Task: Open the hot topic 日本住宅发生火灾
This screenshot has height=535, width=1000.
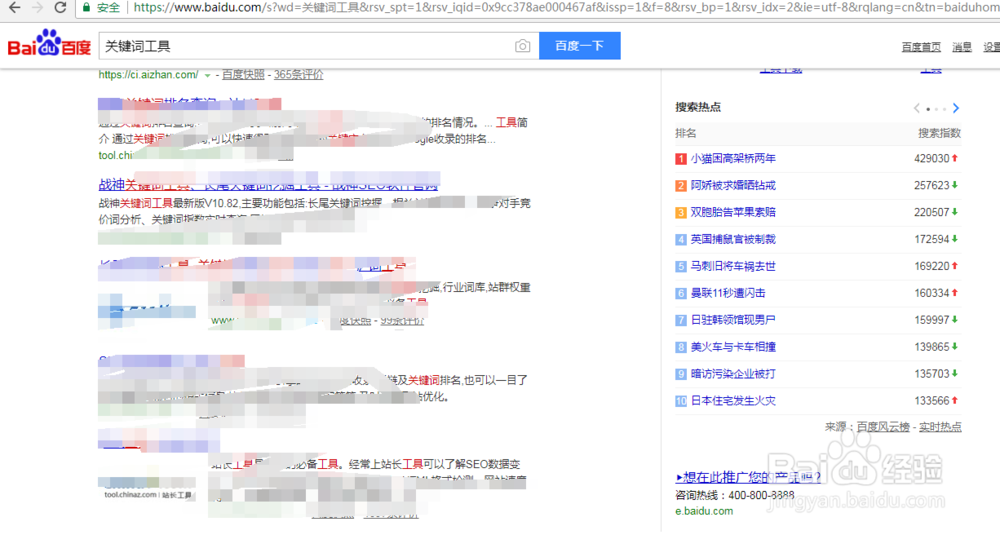Action: click(x=733, y=400)
